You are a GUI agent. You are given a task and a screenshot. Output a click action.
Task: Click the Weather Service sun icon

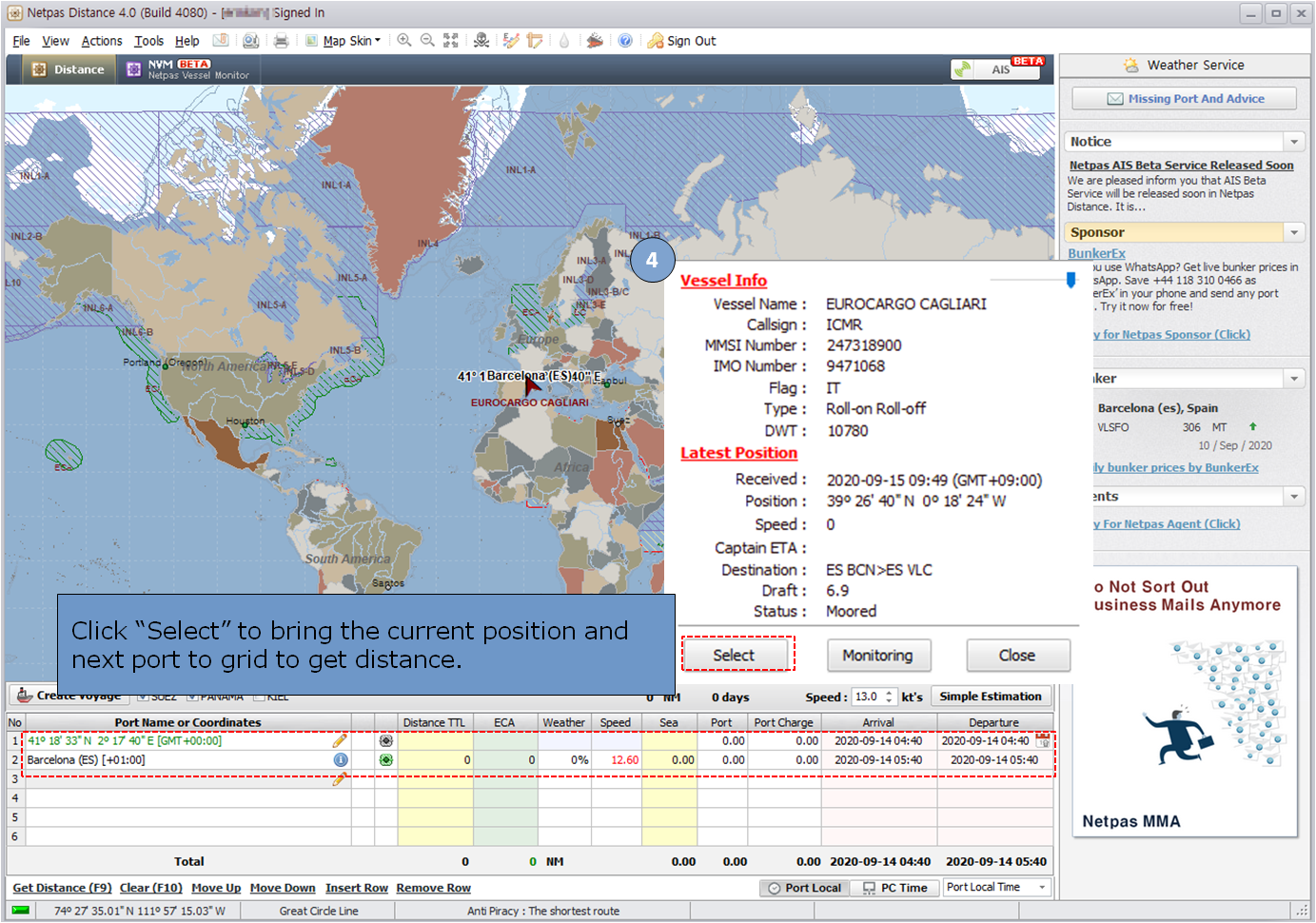tap(1130, 65)
